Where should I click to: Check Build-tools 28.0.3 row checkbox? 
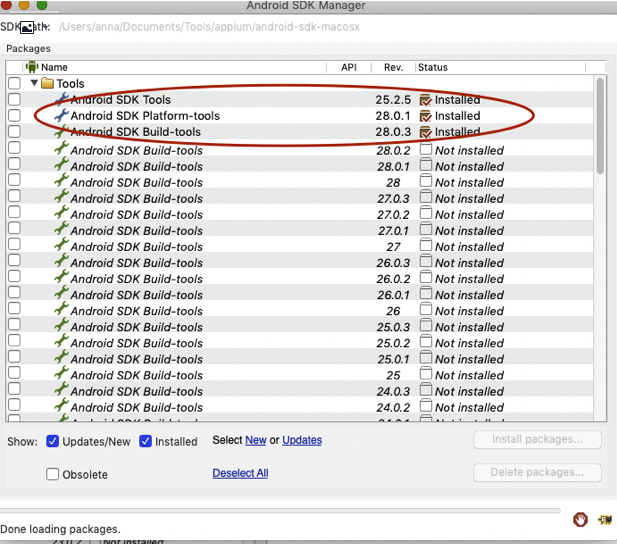[14, 131]
